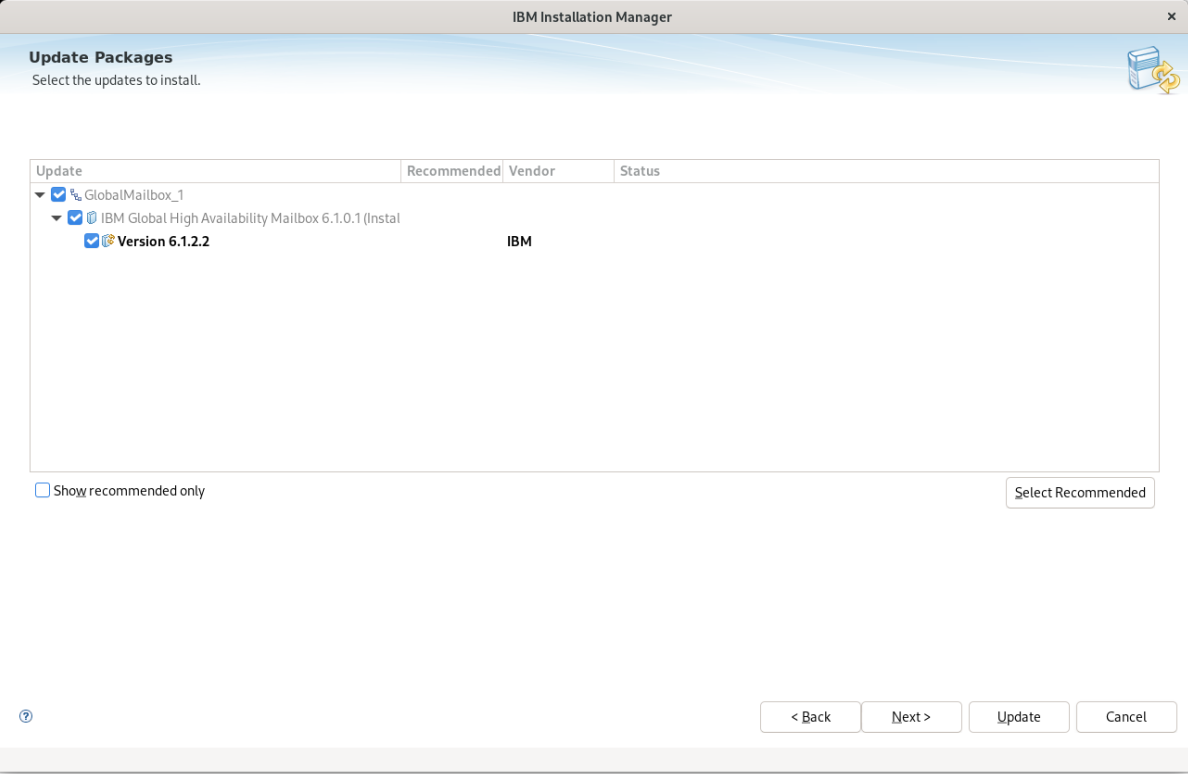The height and width of the screenshot is (774, 1188).
Task: Go to the next step with Next
Action: click(911, 717)
